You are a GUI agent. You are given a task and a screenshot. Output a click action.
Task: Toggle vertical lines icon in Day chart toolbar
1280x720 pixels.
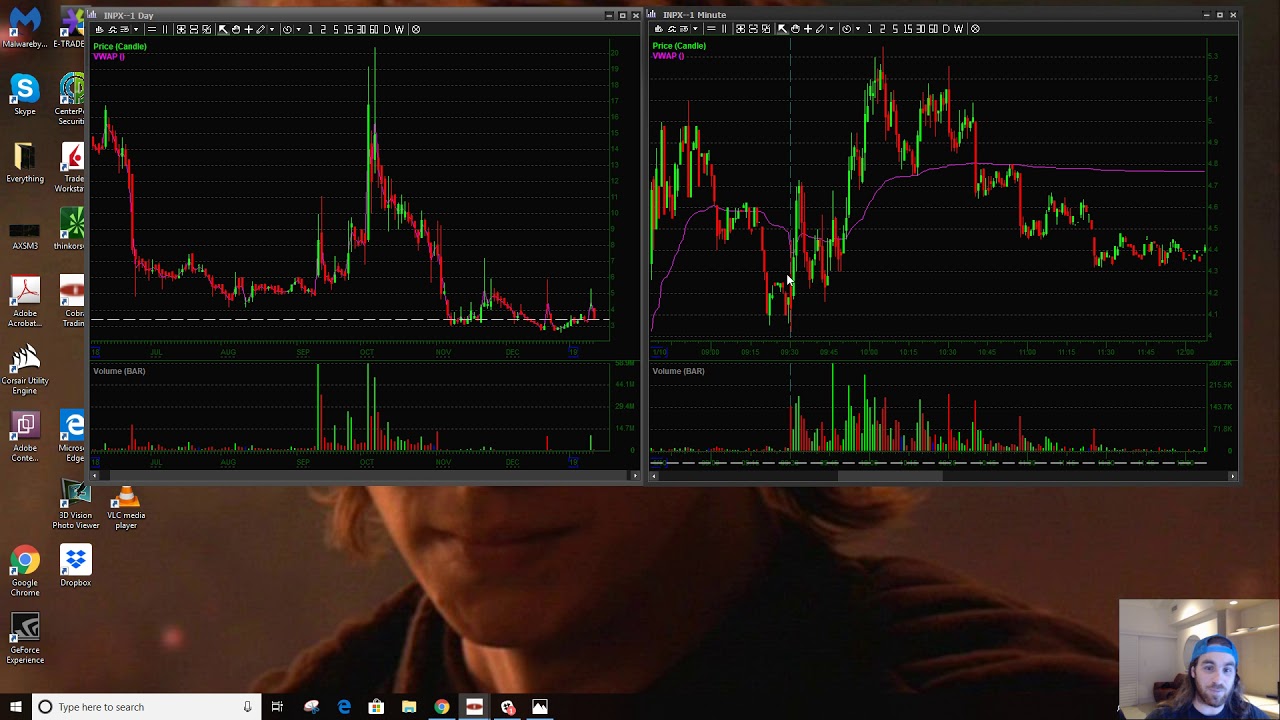(x=165, y=29)
